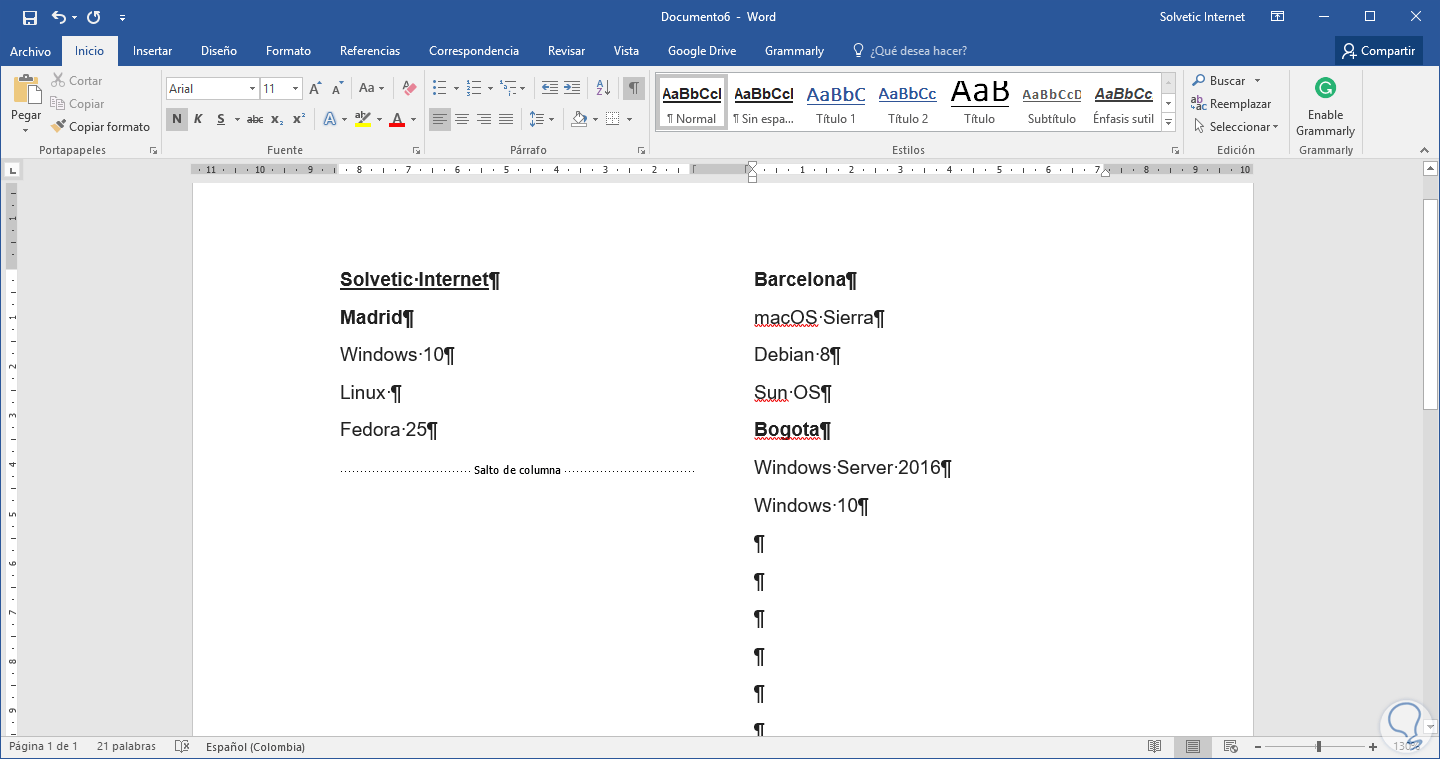Center the paragraph text
Viewport: 1440px width, 759px height.
pyautogui.click(x=462, y=120)
